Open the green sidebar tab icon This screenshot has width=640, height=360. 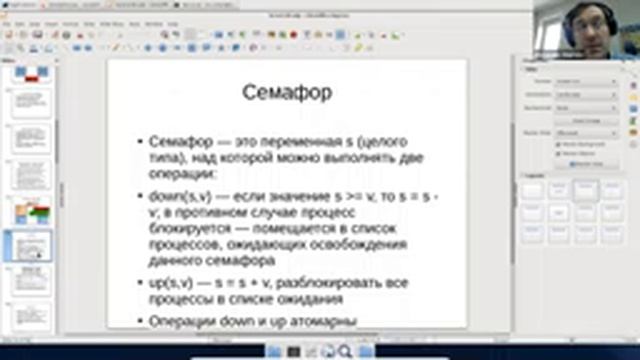tap(633, 121)
